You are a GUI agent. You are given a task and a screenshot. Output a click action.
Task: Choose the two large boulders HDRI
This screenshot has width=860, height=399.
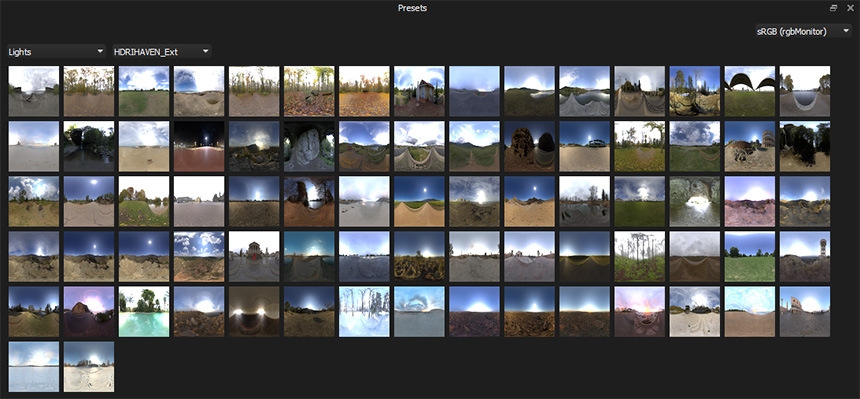[529, 147]
